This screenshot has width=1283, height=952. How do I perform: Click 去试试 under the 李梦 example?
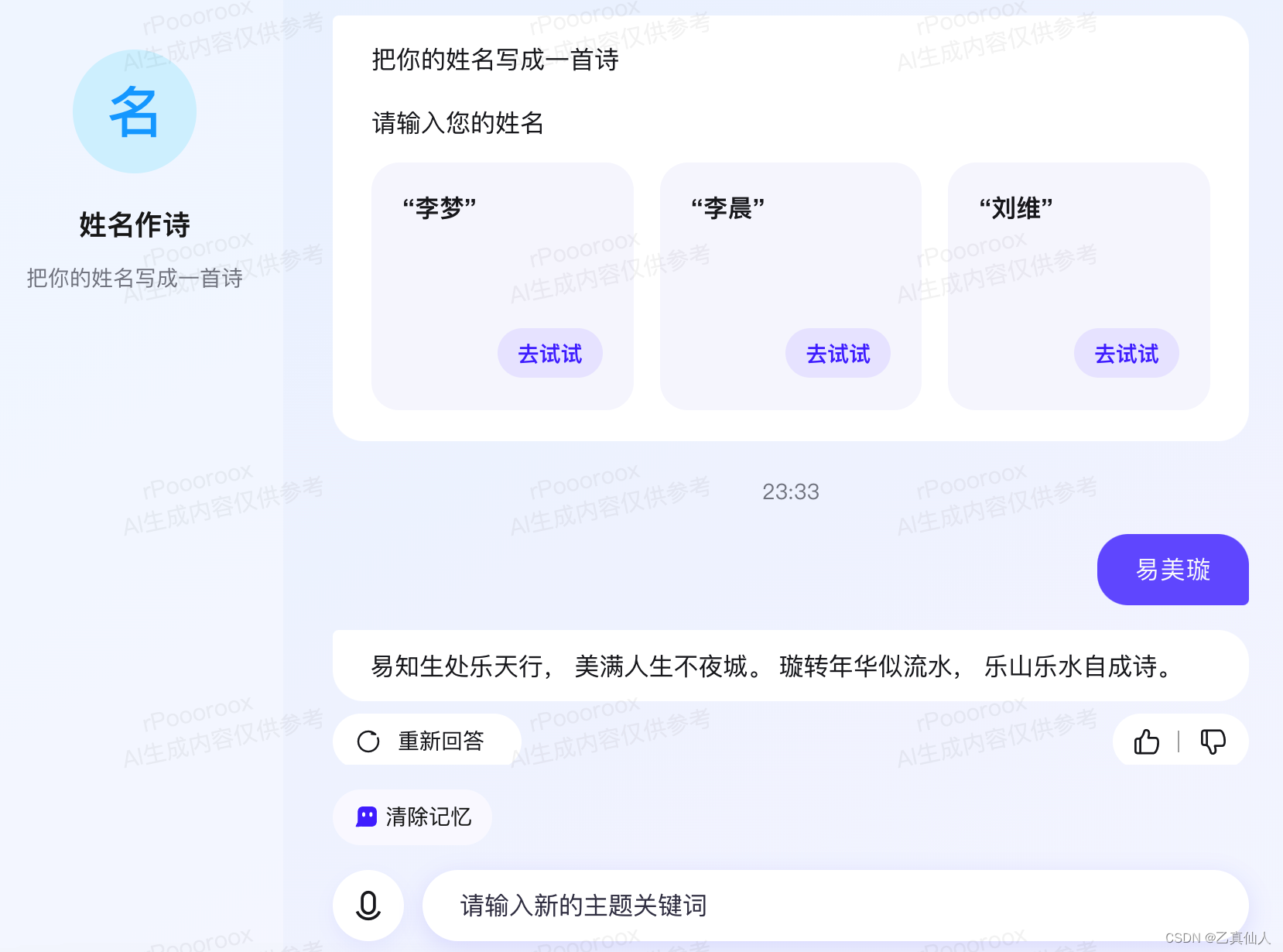click(x=549, y=353)
